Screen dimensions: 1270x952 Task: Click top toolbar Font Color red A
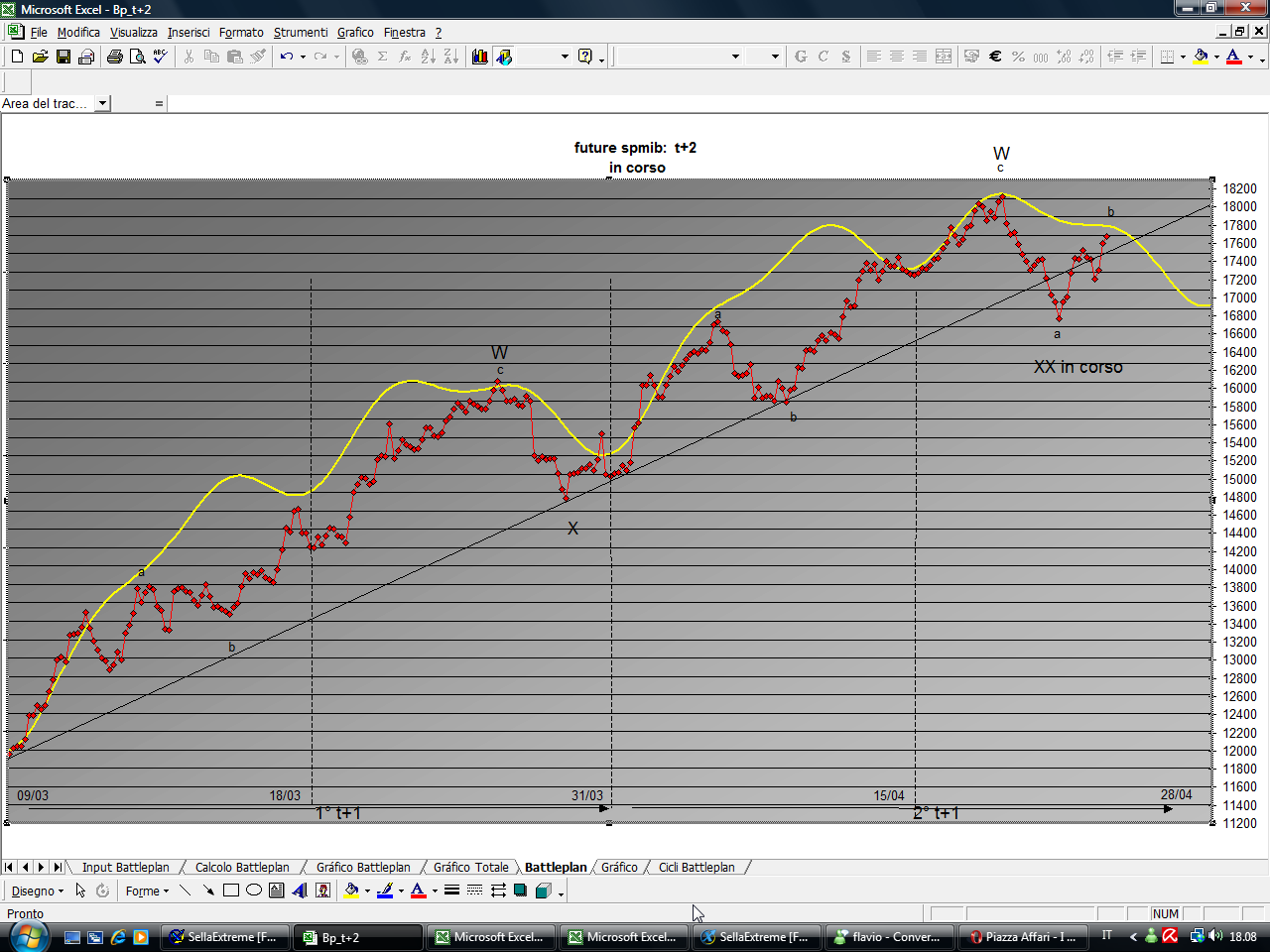click(1233, 57)
